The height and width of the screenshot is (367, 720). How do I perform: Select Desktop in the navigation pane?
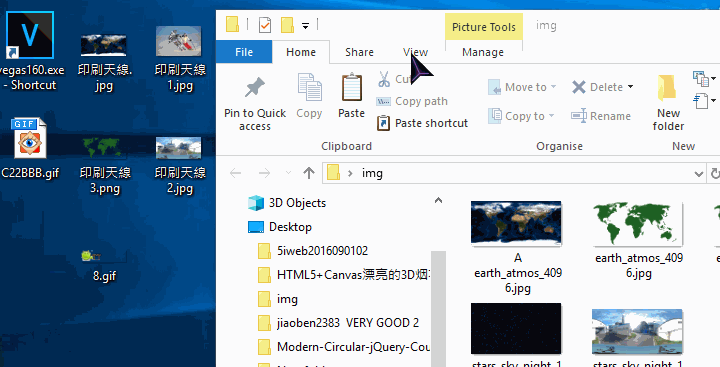pyautogui.click(x=280, y=227)
